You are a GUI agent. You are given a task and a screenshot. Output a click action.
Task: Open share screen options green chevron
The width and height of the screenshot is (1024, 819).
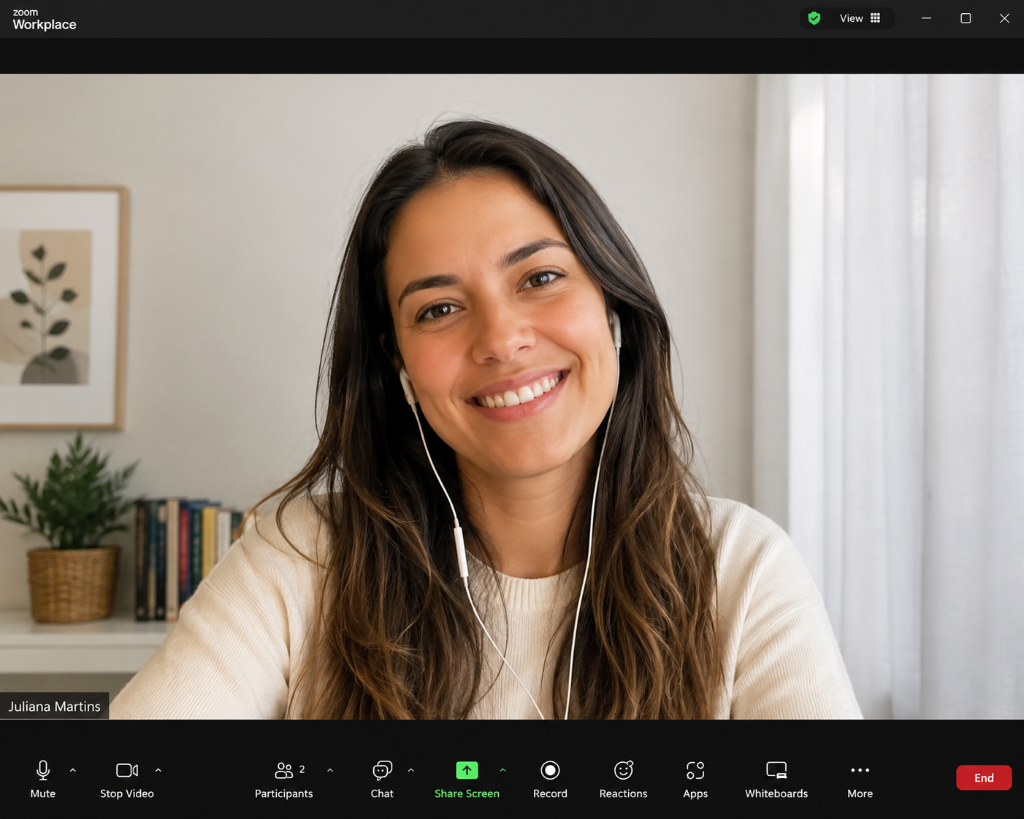[x=503, y=771]
